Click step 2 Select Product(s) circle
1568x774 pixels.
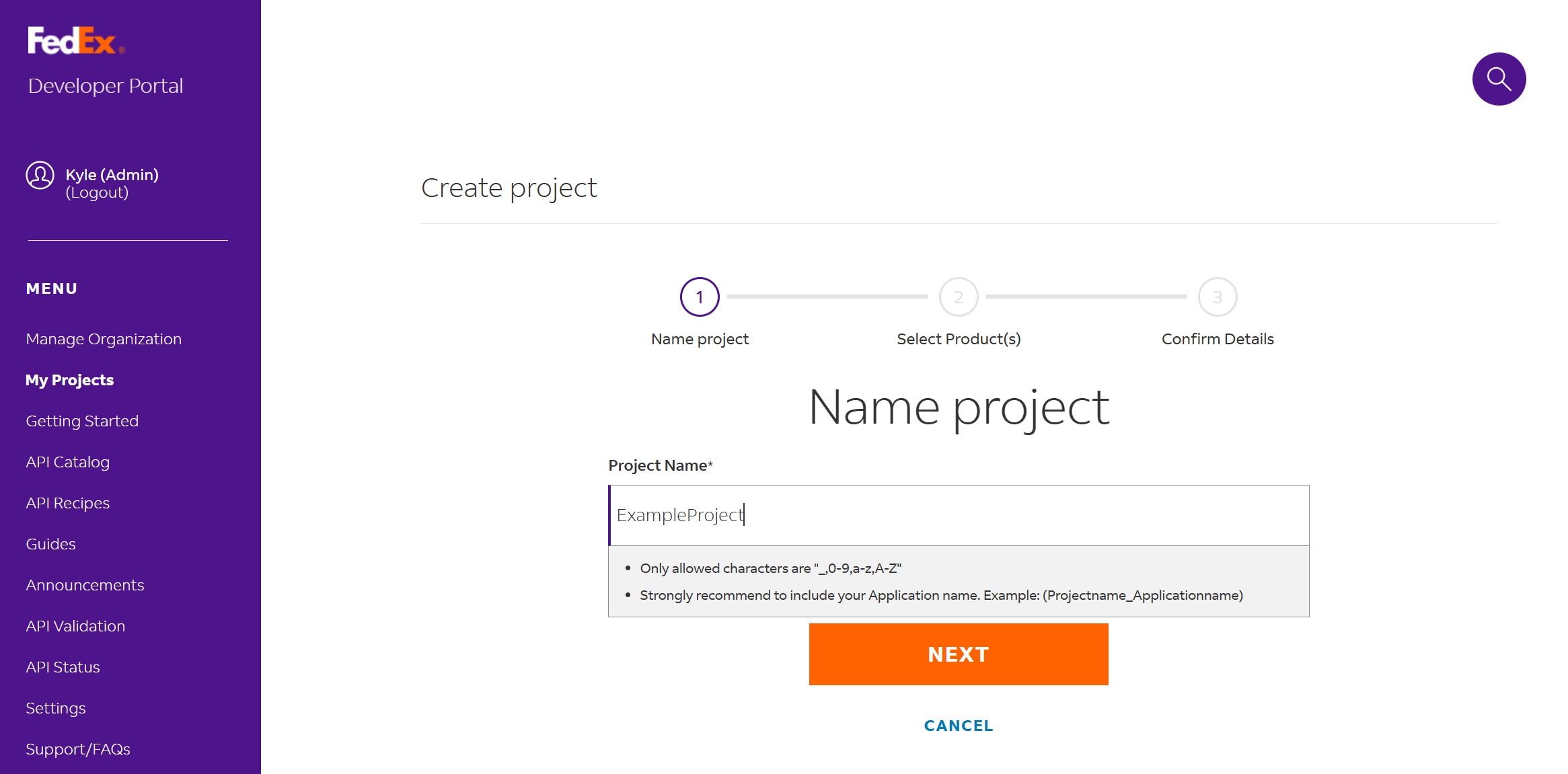(958, 297)
